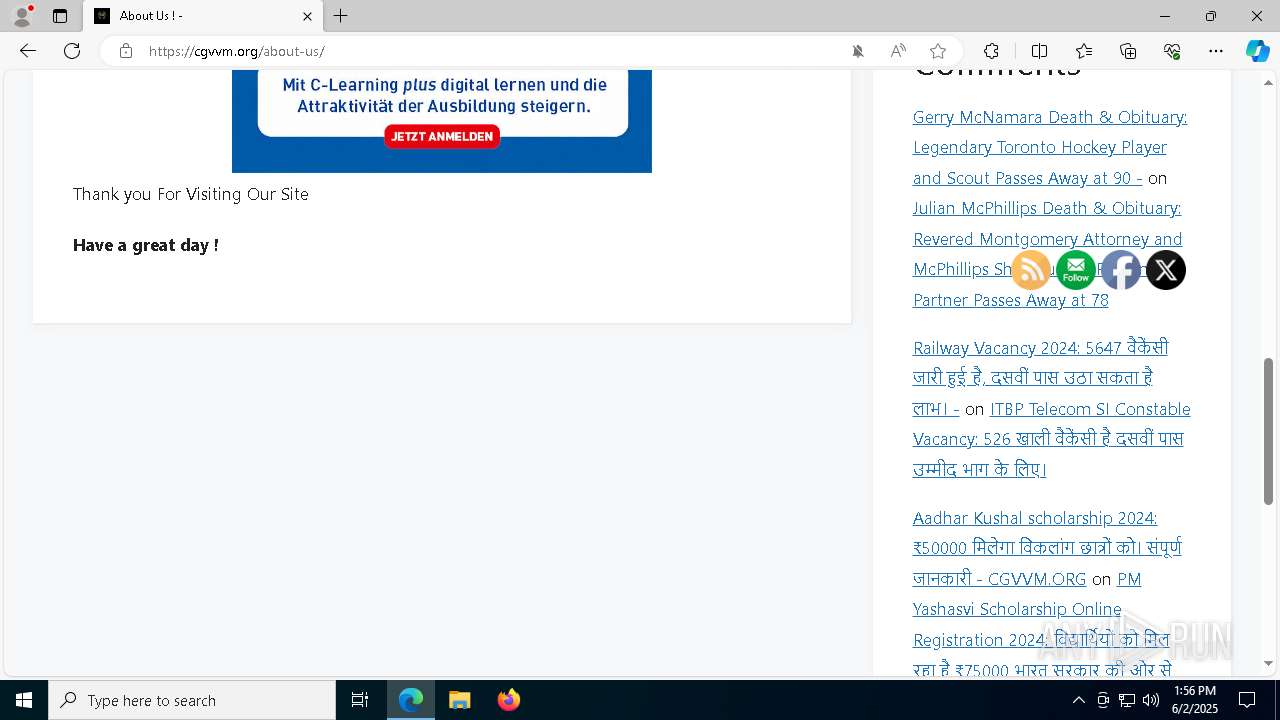Open Split screen view
The width and height of the screenshot is (1280, 720).
(1039, 51)
